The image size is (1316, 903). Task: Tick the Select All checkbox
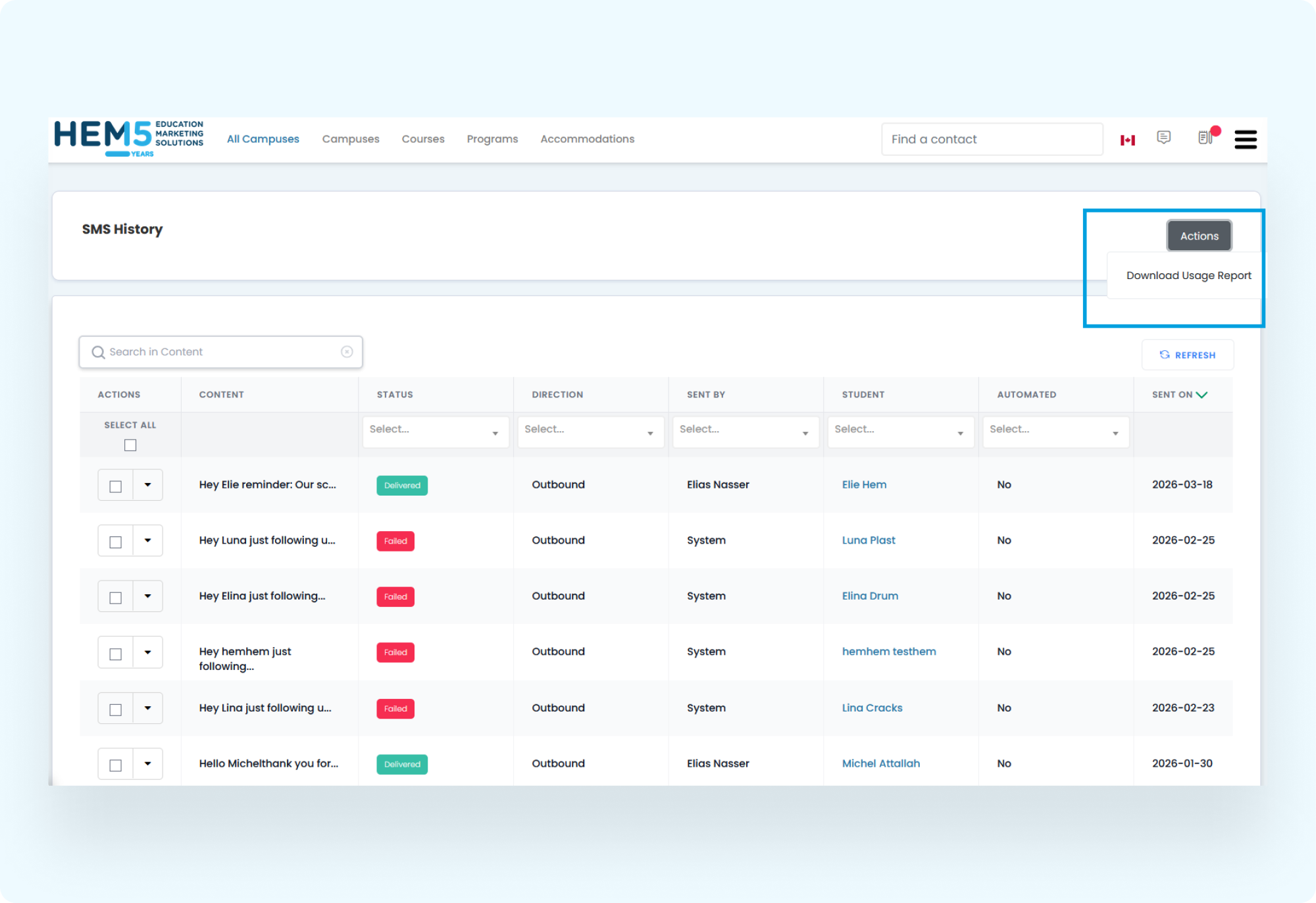tap(130, 446)
